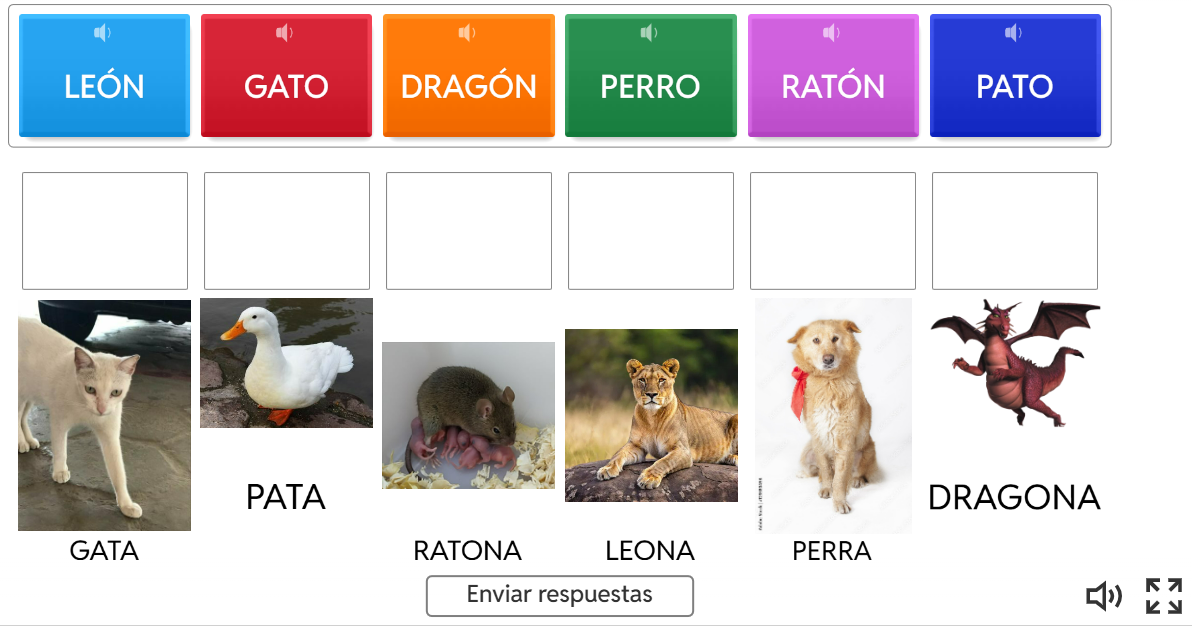Image resolution: width=1192 pixels, height=627 pixels.
Task: Toggle the sound volume icon at bottom right
Action: pos(1104,596)
